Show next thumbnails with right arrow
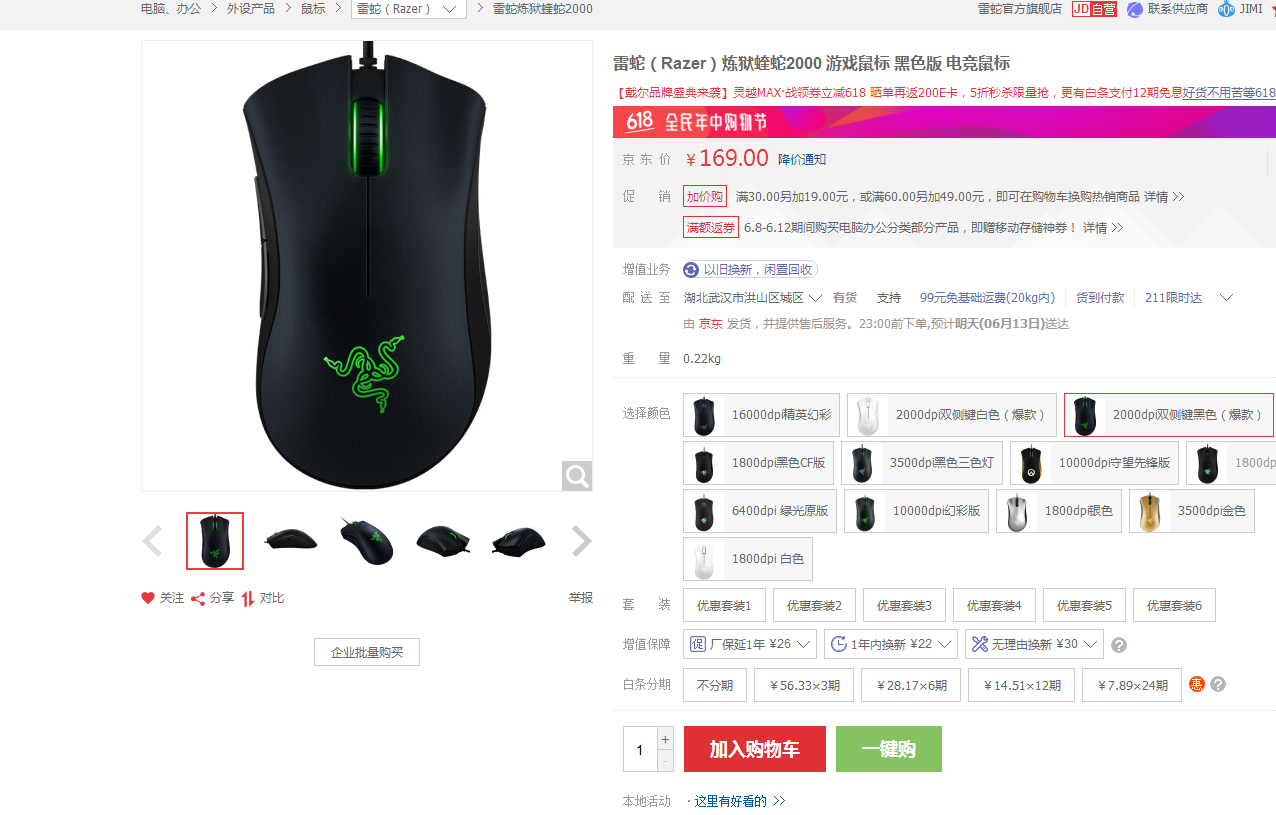 click(x=582, y=542)
